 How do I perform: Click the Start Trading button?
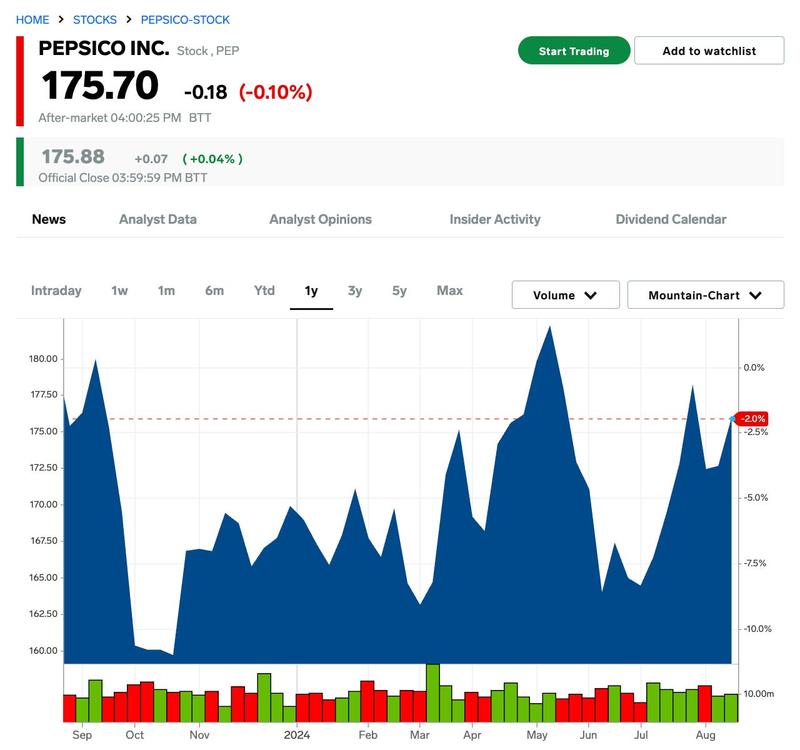[574, 51]
